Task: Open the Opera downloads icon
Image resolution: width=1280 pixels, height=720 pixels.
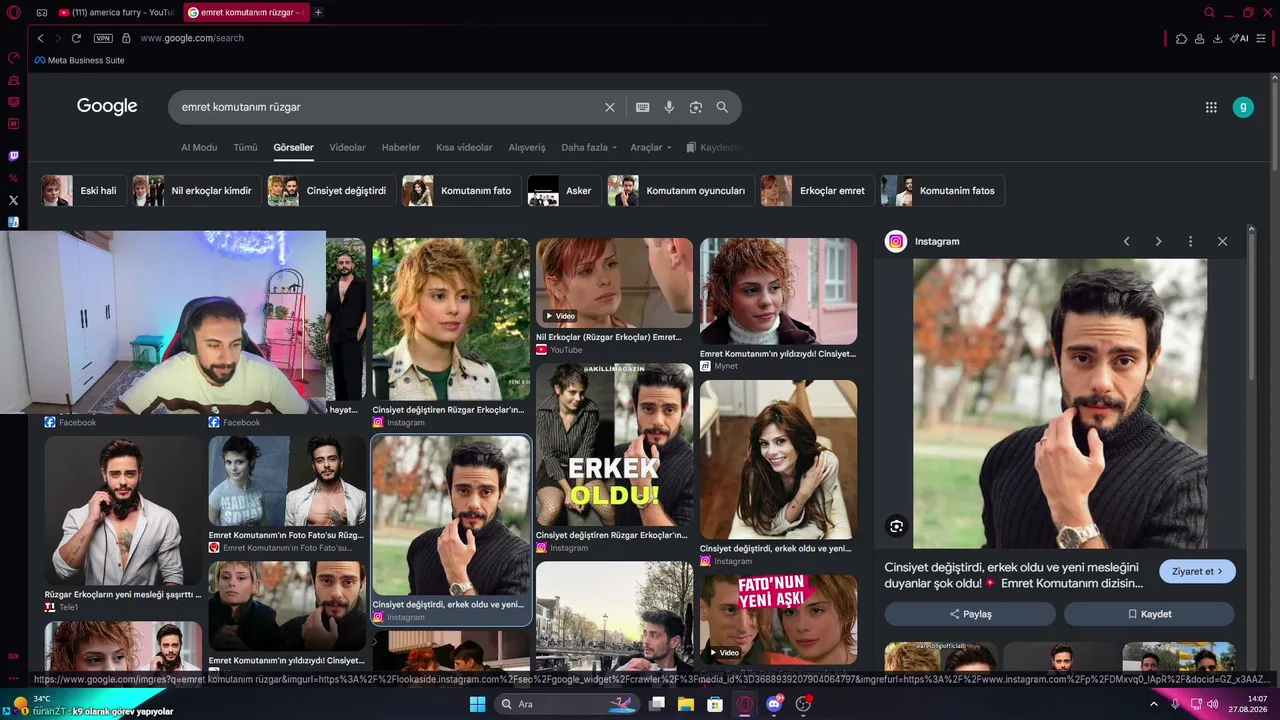Action: [x=1217, y=38]
